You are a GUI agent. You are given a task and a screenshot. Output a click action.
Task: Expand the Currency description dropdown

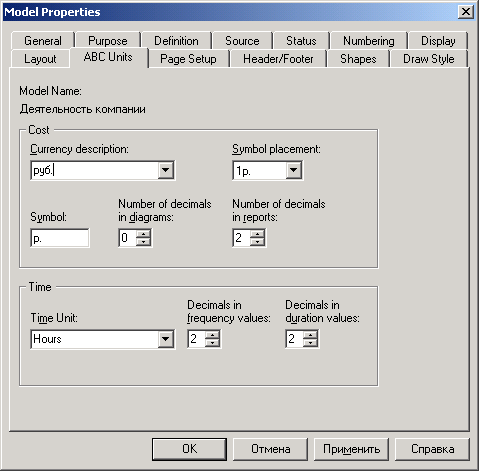pyautogui.click(x=165, y=170)
